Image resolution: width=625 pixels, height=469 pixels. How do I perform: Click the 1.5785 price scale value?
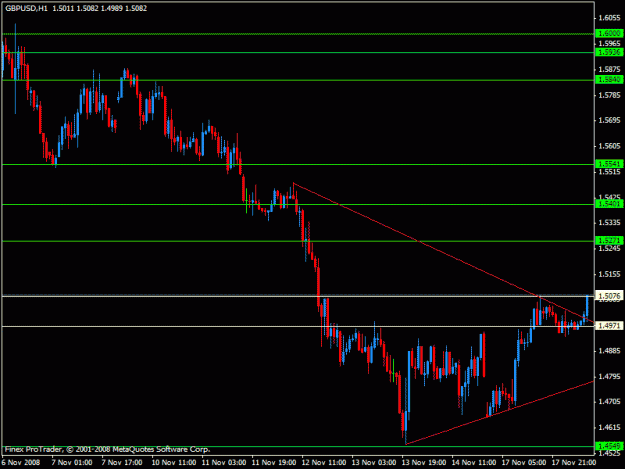(x=609, y=95)
